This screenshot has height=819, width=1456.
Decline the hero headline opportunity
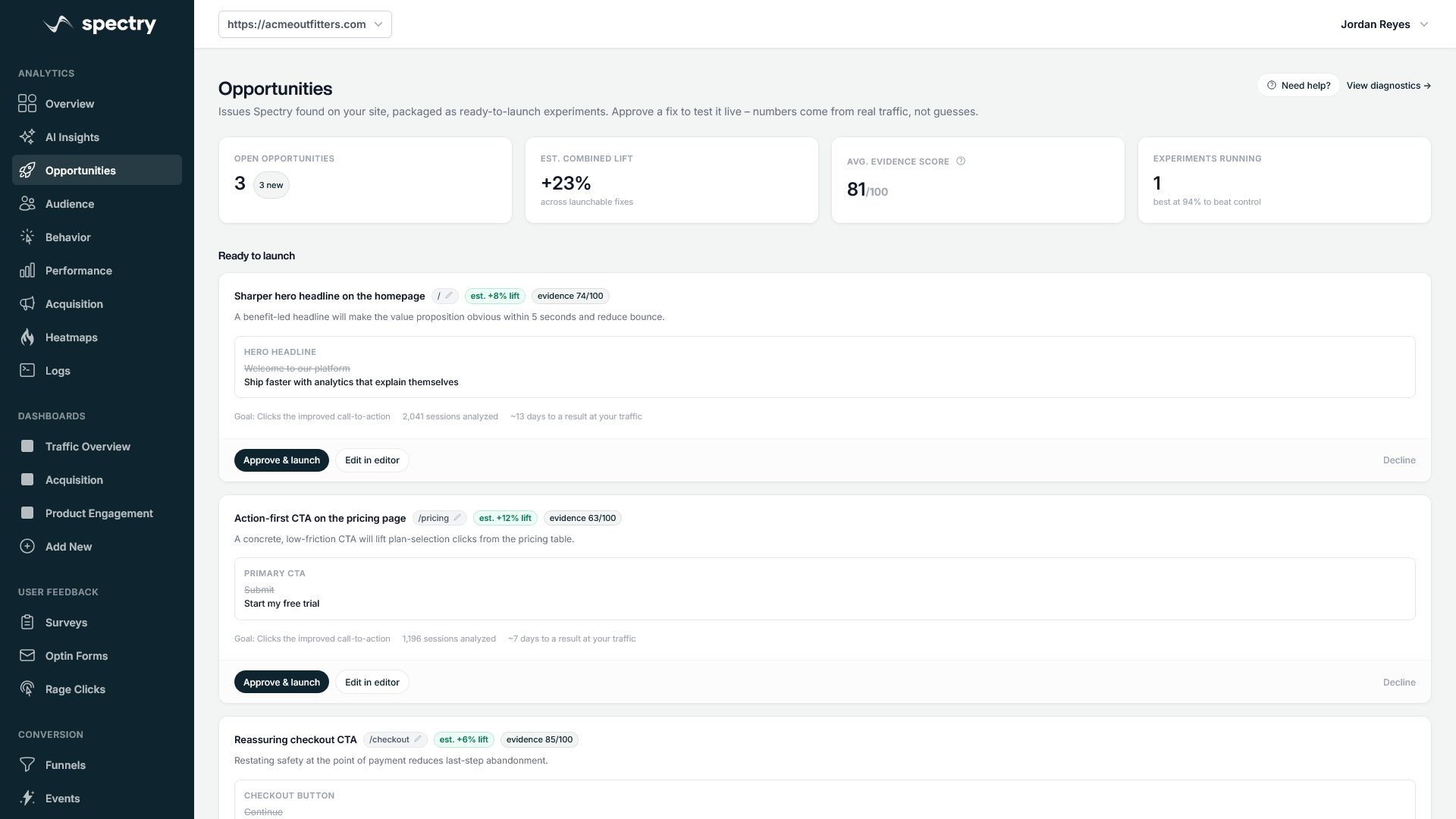1399,460
